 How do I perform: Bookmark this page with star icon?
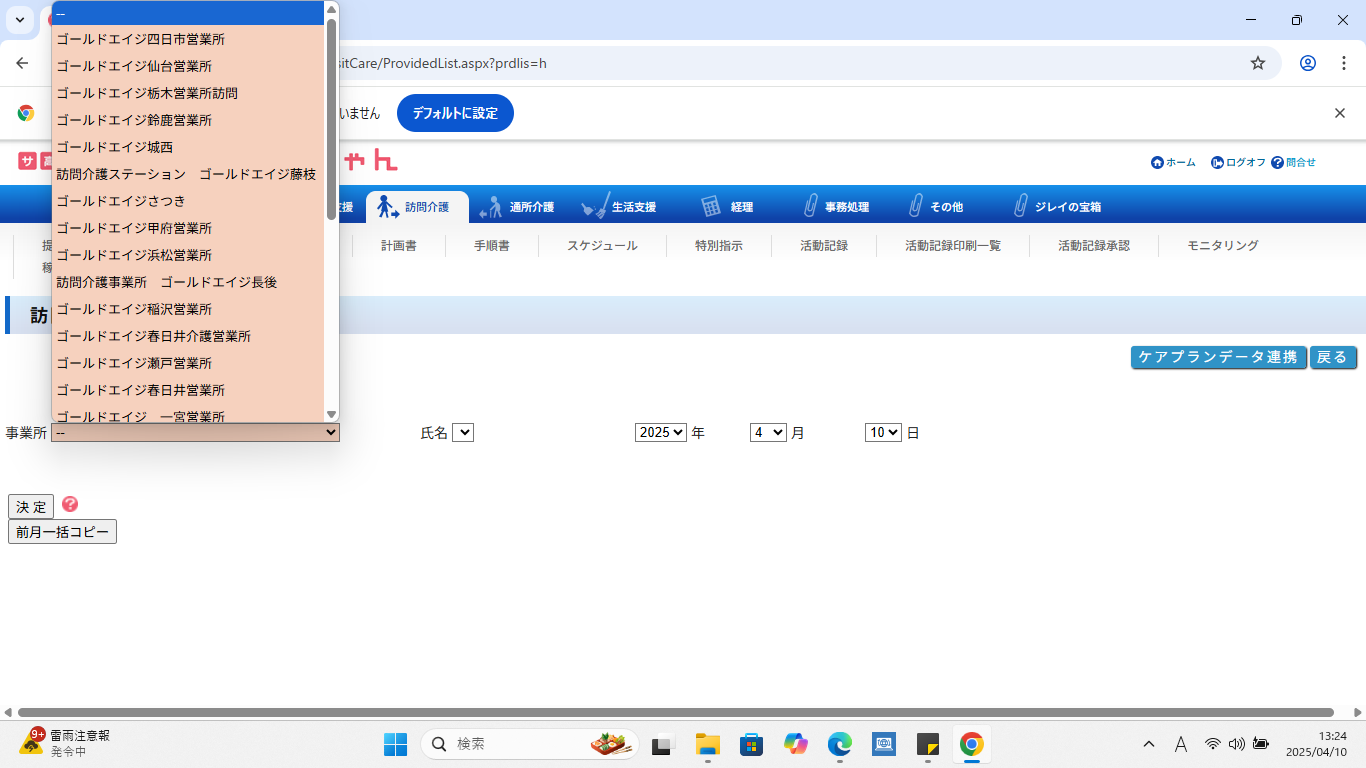click(1258, 63)
